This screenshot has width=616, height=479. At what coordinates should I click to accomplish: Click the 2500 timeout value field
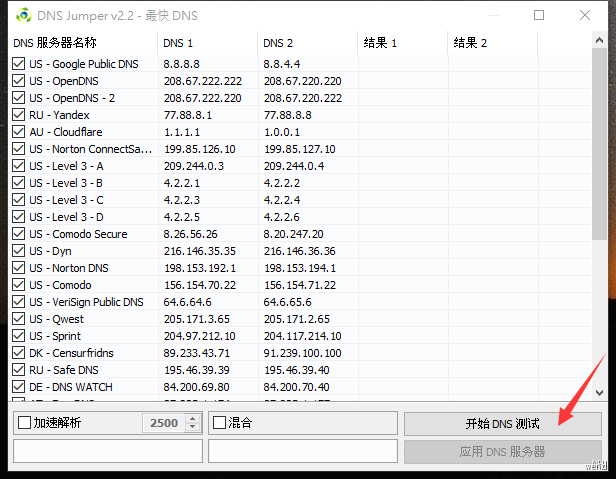pos(164,423)
